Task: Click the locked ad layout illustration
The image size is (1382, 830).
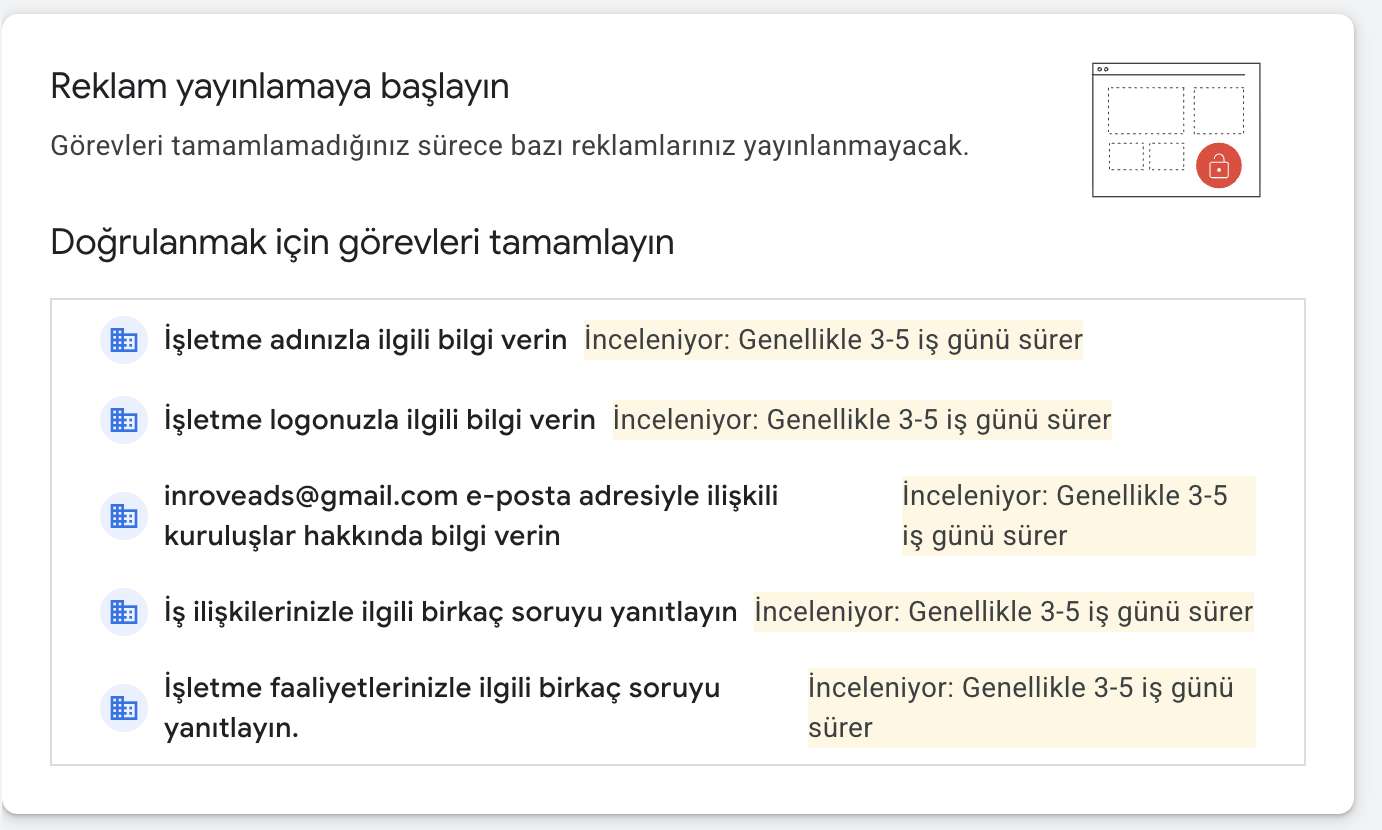Action: pyautogui.click(x=1176, y=130)
